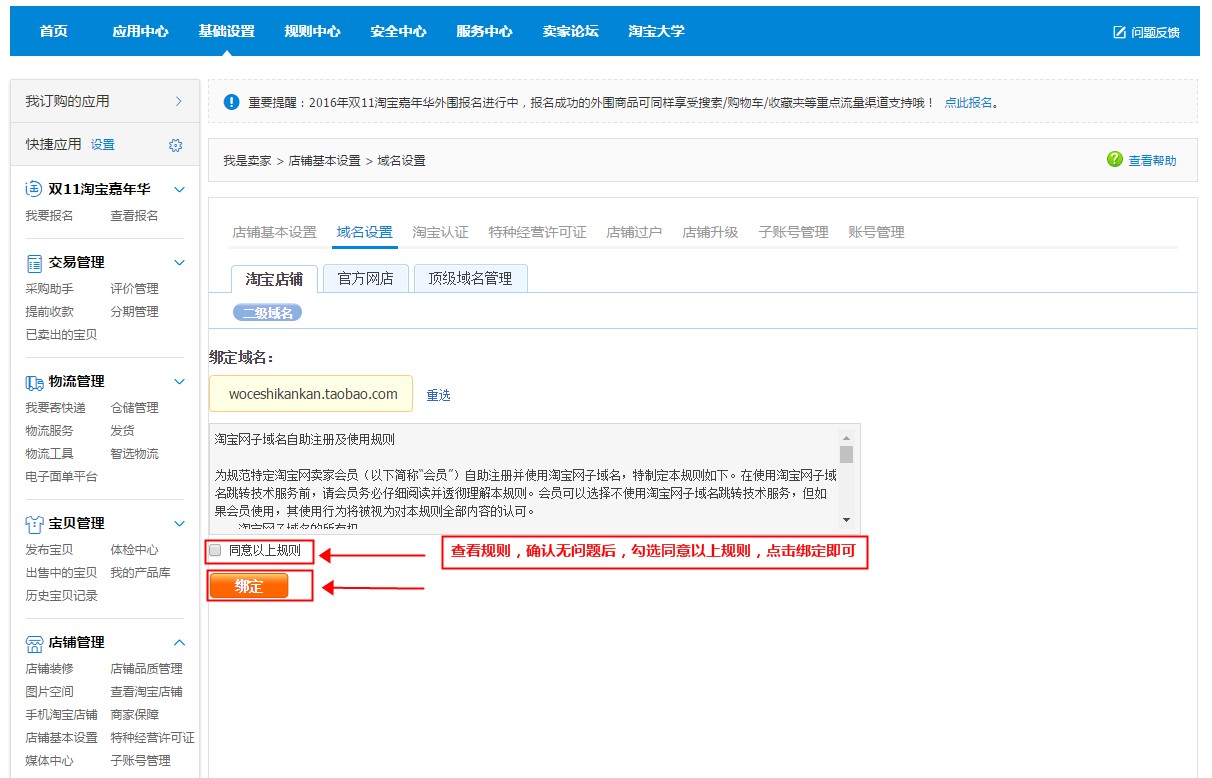
Task: Expand the 我订购的应用 panel
Action: (178, 100)
